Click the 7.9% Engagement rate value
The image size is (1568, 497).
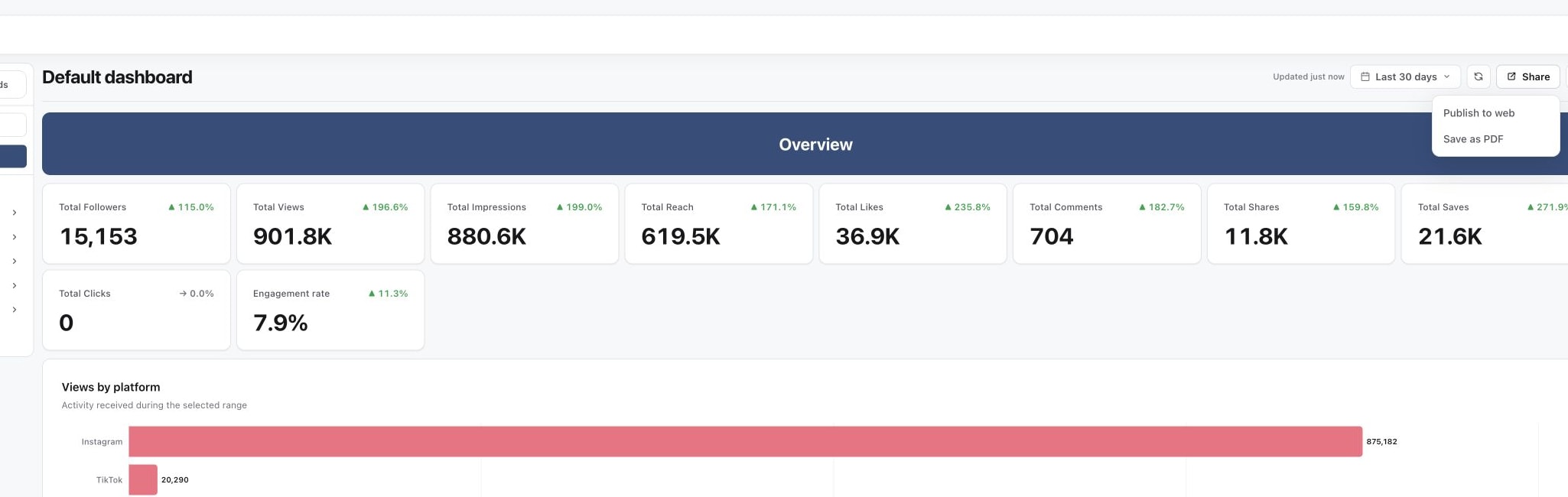pyautogui.click(x=281, y=323)
